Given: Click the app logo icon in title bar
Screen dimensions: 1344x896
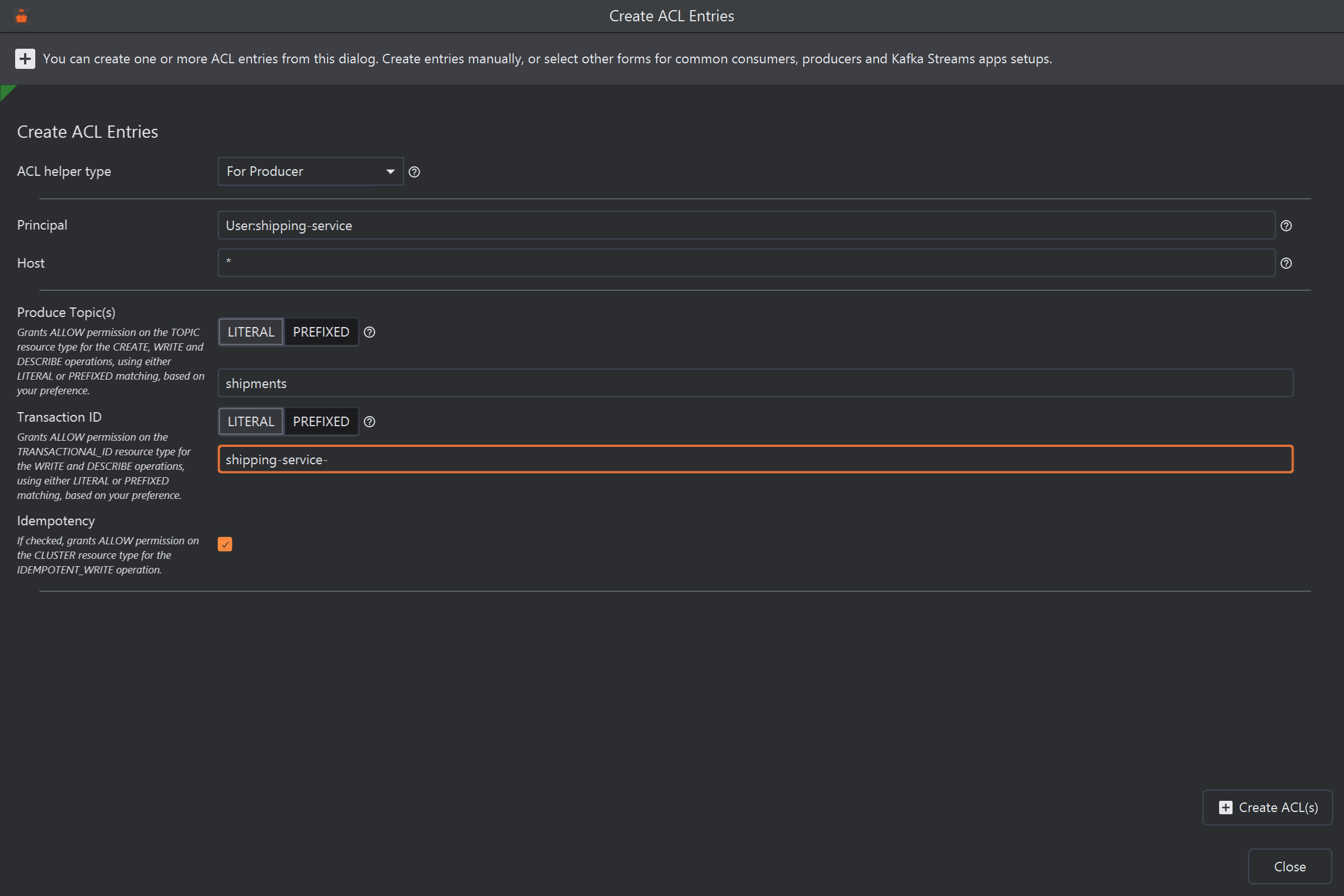Looking at the screenshot, I should [x=22, y=16].
